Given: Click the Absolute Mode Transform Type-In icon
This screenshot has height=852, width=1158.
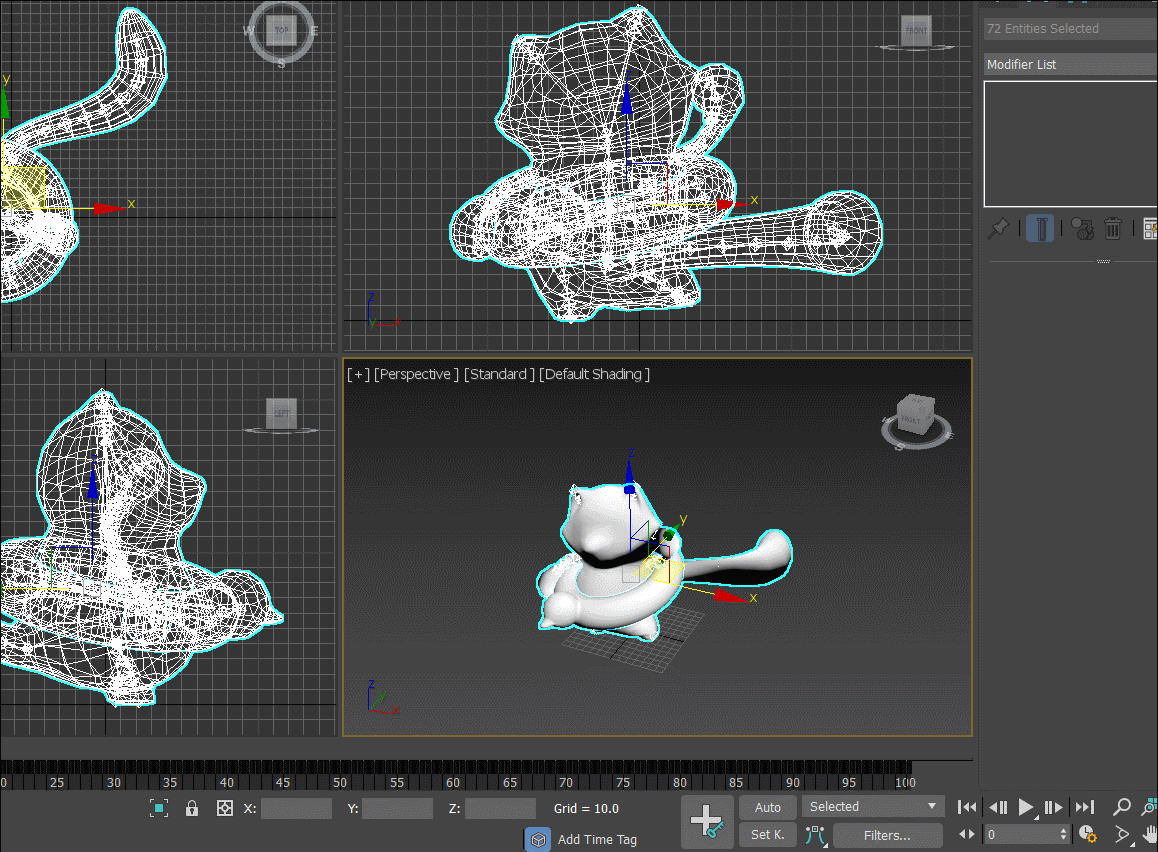Looking at the screenshot, I should 225,808.
